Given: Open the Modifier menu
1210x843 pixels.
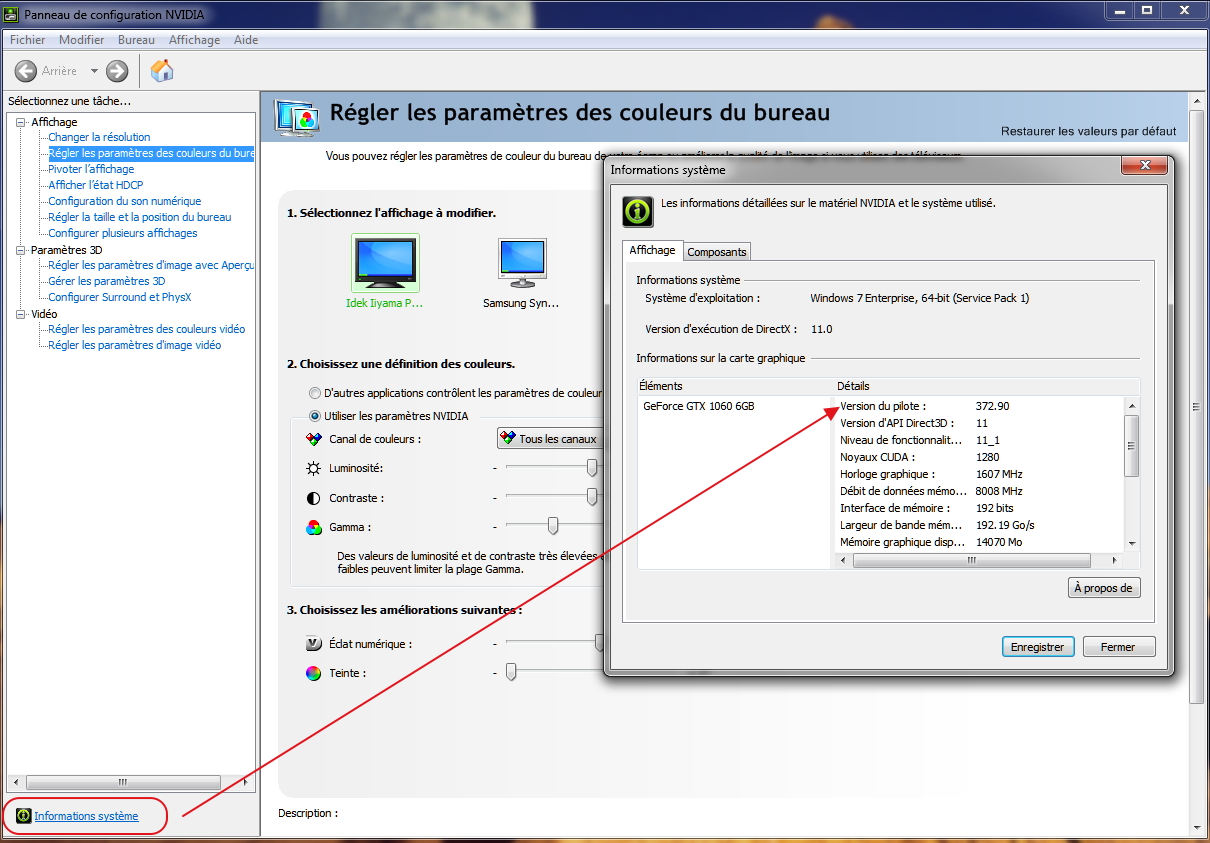Looking at the screenshot, I should [82, 40].
